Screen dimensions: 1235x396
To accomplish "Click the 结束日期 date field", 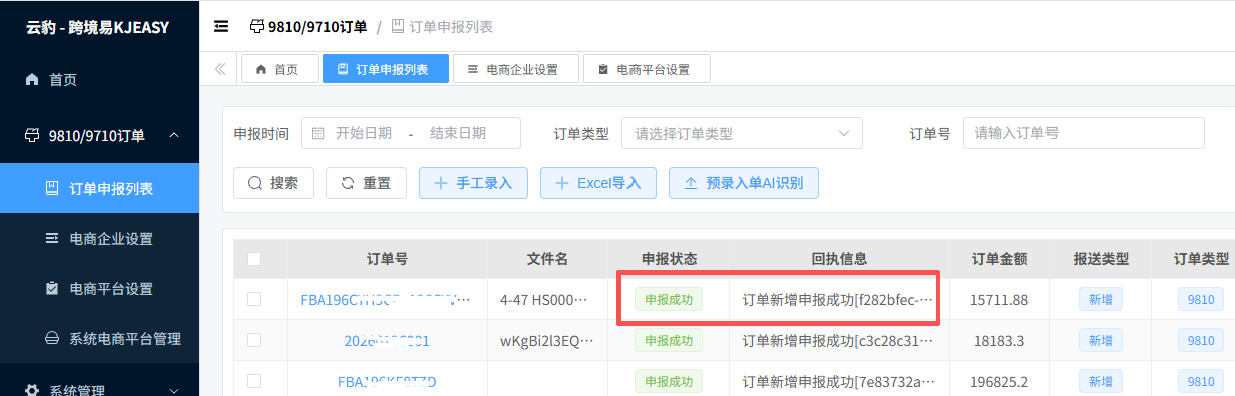I will click(x=458, y=133).
